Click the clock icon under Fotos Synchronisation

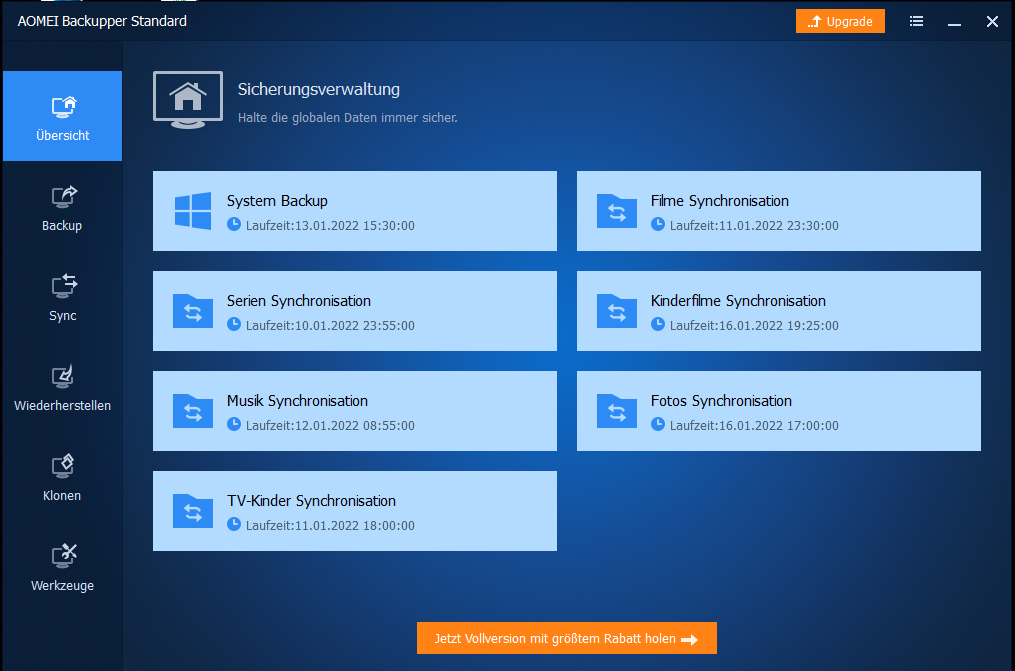coord(658,424)
